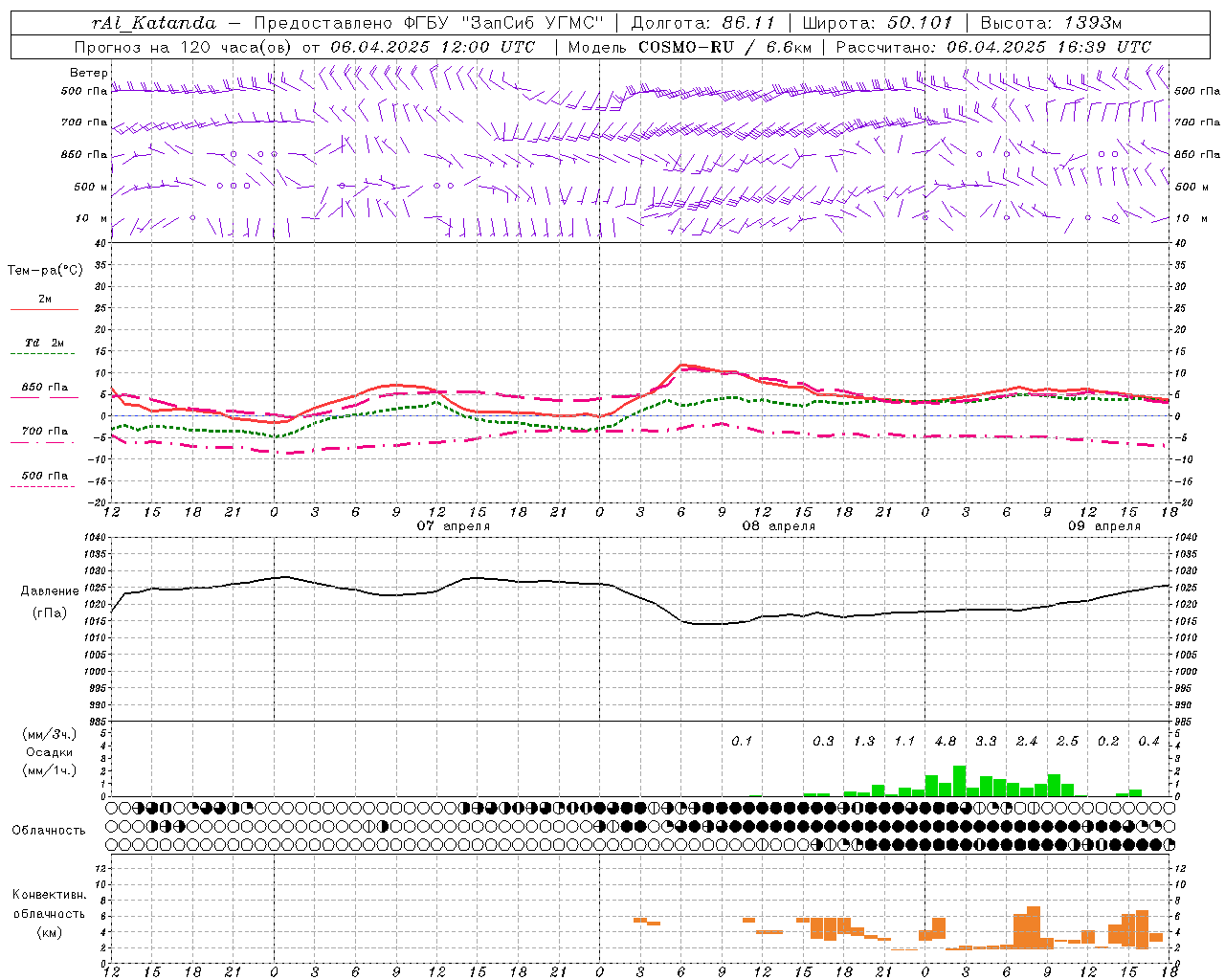Click the latitude value Широта: 50.101

(x=878, y=23)
